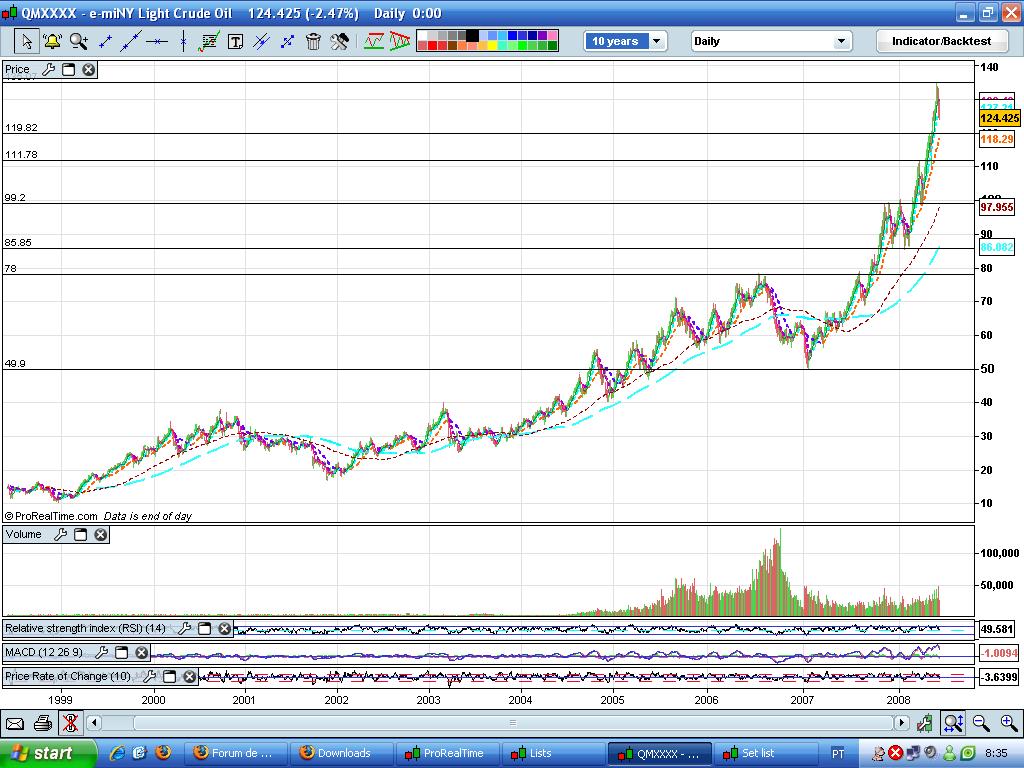1024x768 pixels.
Task: Choose the crossed arrows move tool
Action: [287, 42]
